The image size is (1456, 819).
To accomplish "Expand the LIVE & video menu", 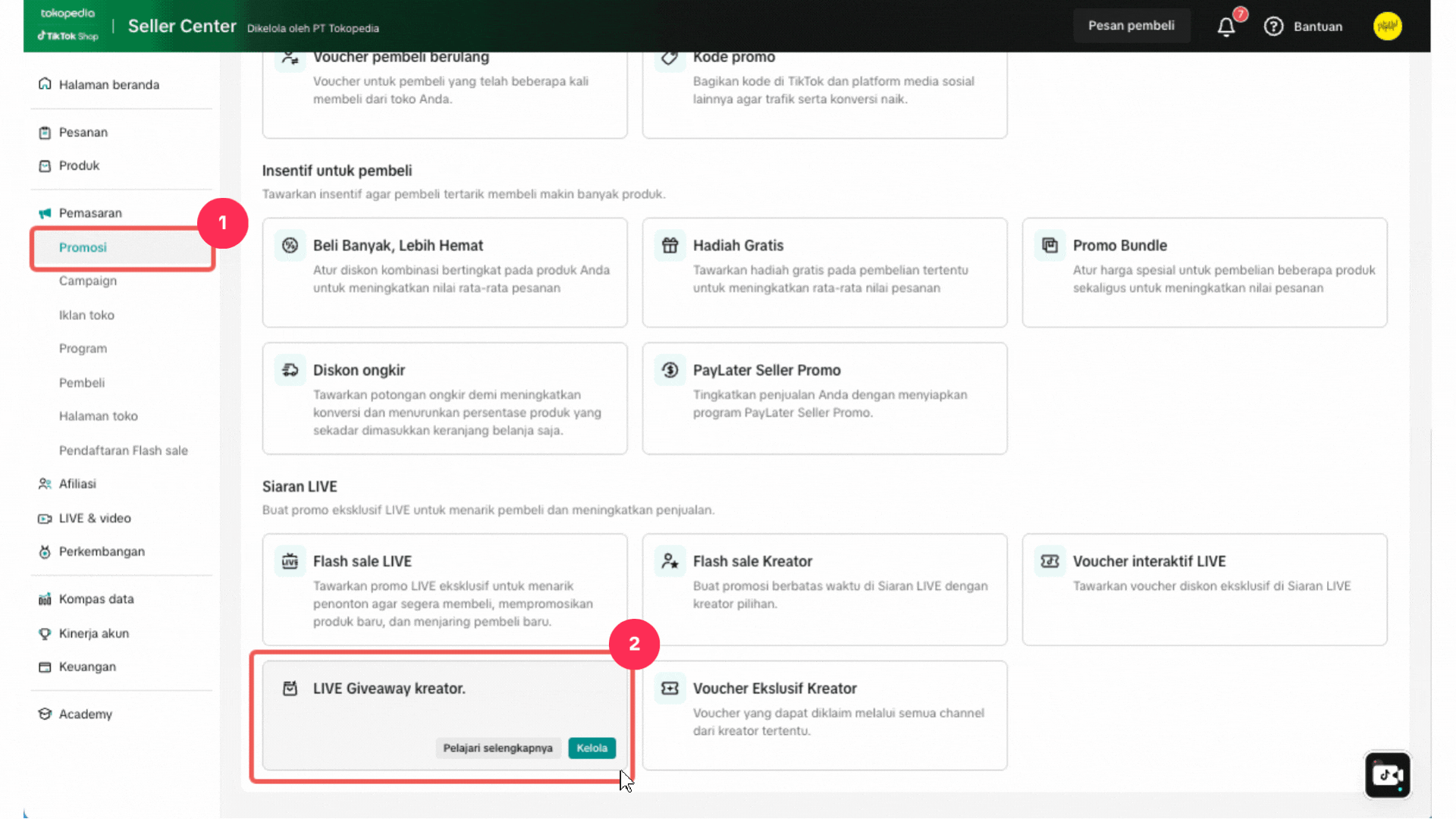I will point(95,518).
